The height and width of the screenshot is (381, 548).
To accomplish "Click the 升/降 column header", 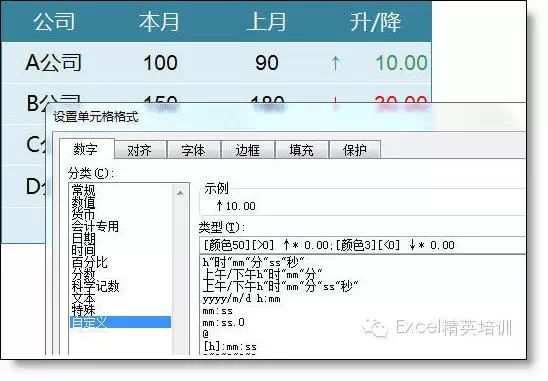I will click(x=375, y=22).
